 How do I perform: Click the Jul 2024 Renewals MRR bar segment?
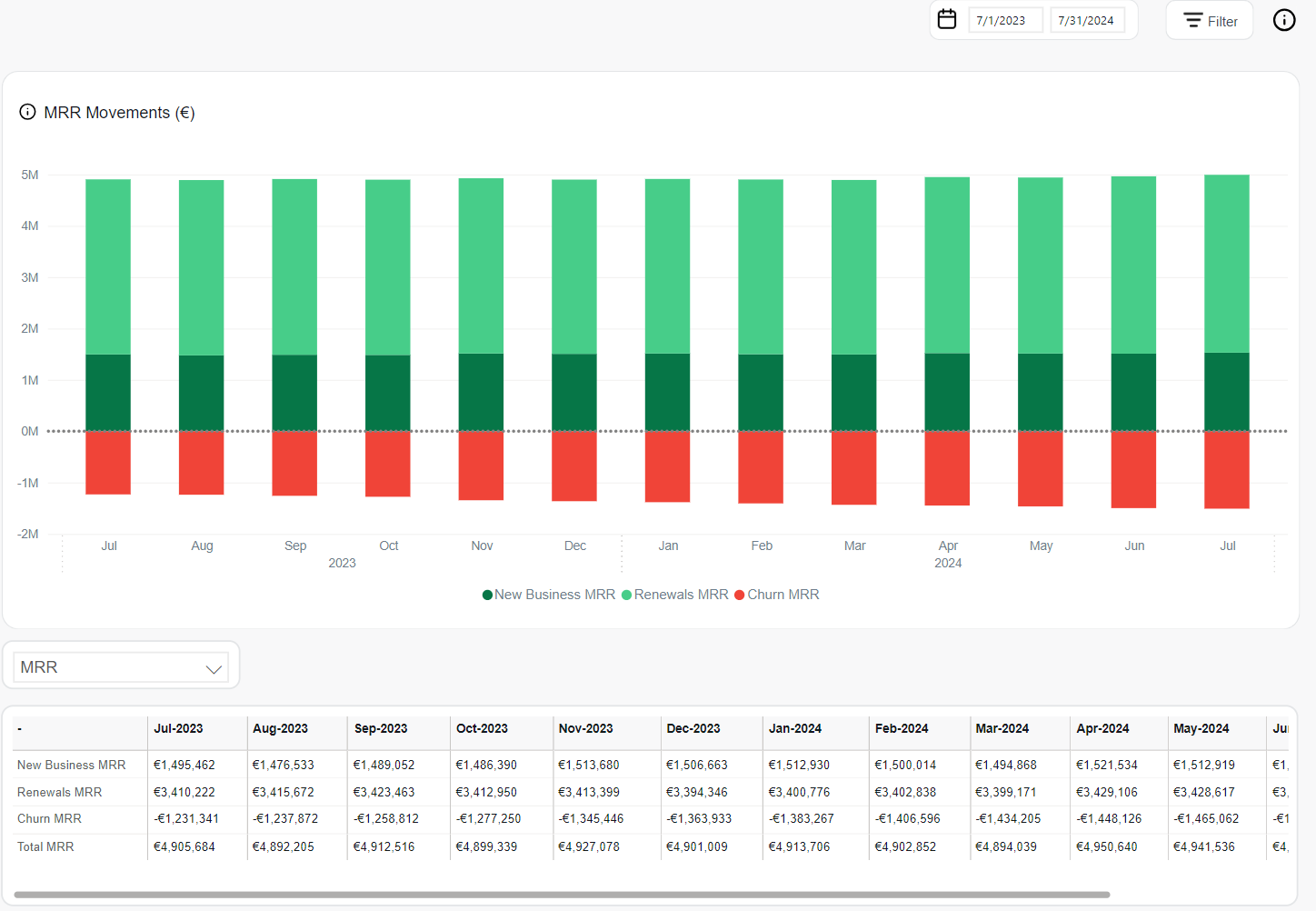pos(1227,264)
